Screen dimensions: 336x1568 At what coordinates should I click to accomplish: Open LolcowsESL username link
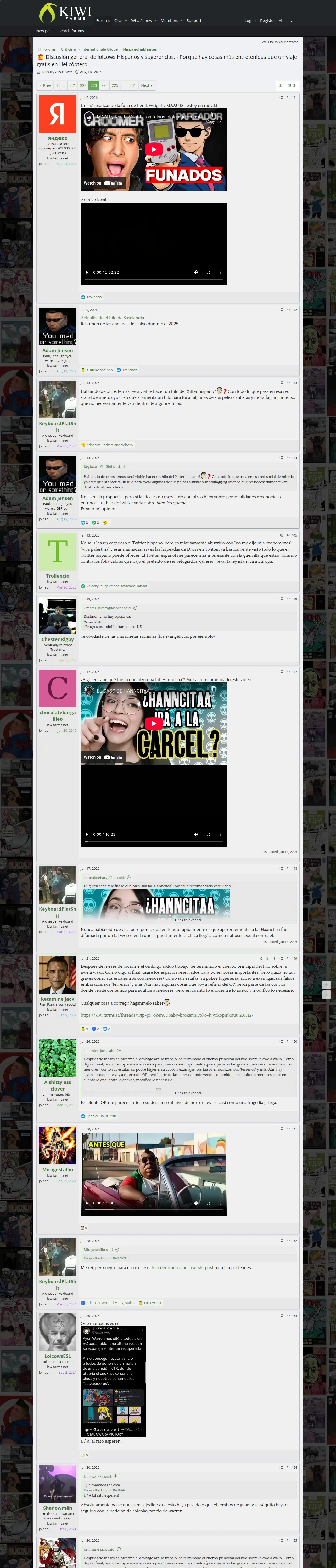pyautogui.click(x=57, y=1356)
